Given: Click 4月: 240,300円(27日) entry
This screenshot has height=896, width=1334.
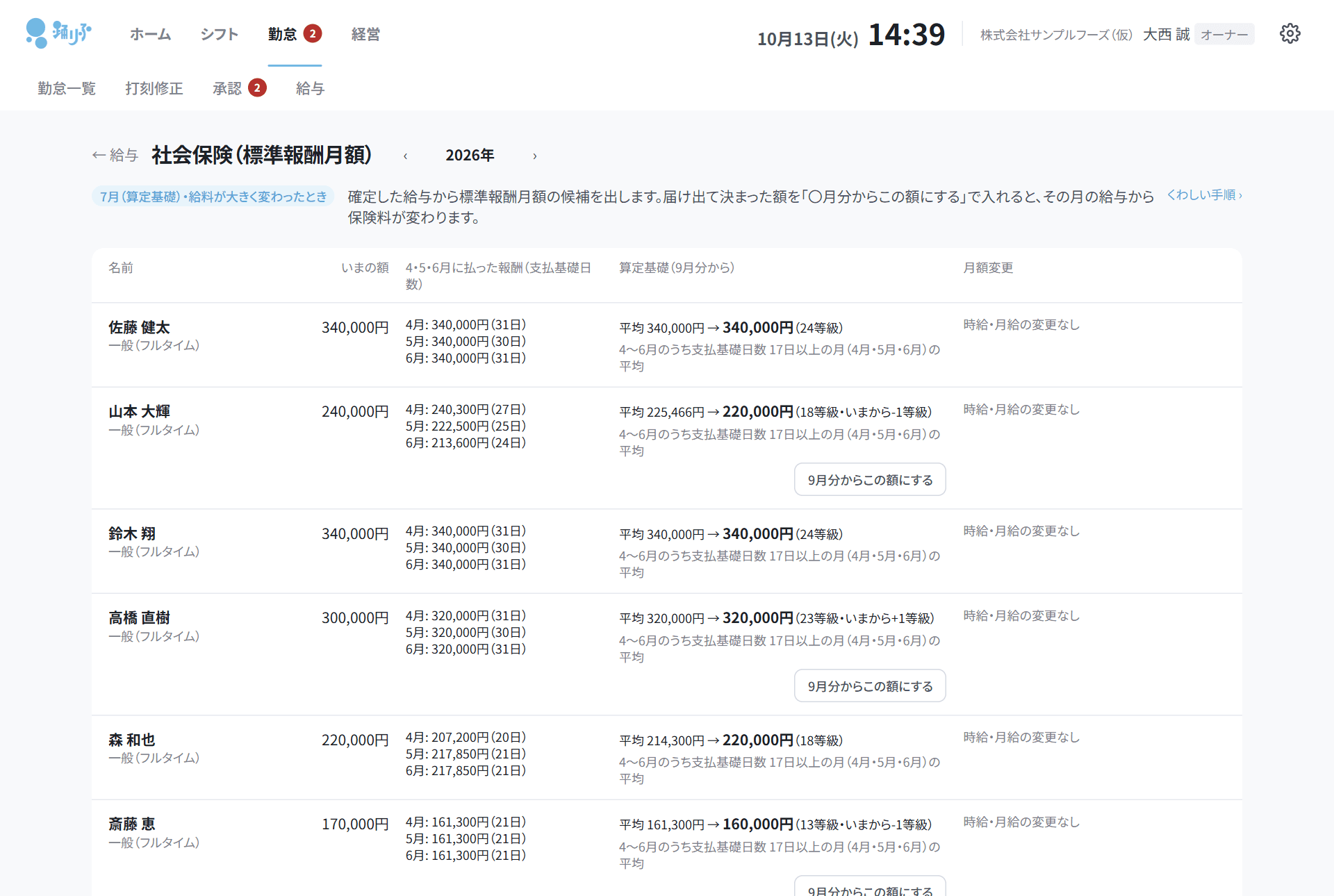Looking at the screenshot, I should point(466,409).
